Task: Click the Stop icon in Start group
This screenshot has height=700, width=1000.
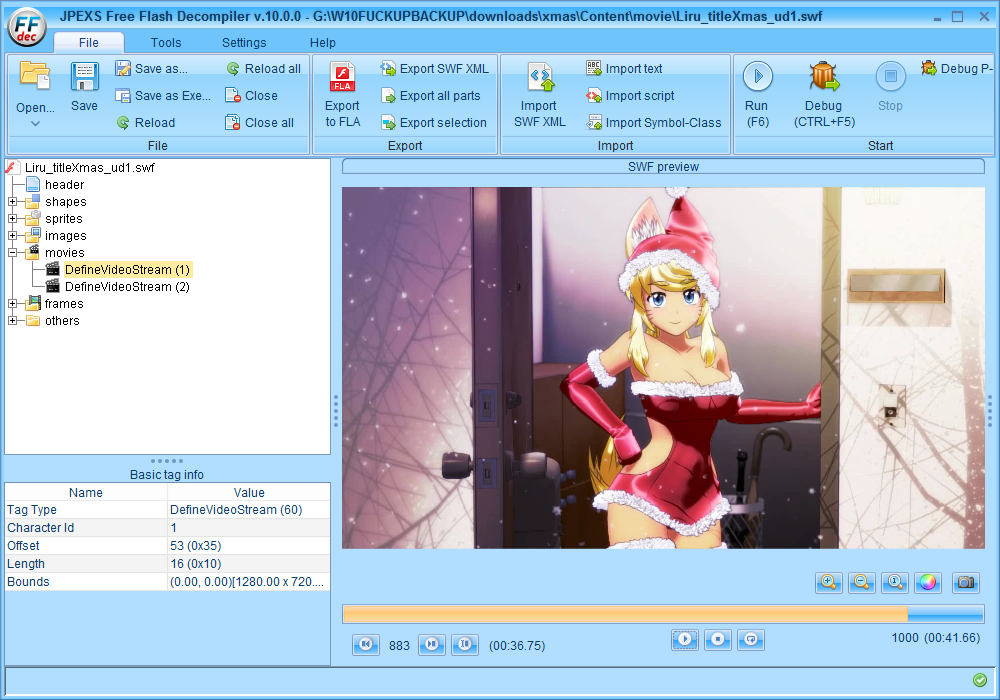Action: tap(890, 77)
